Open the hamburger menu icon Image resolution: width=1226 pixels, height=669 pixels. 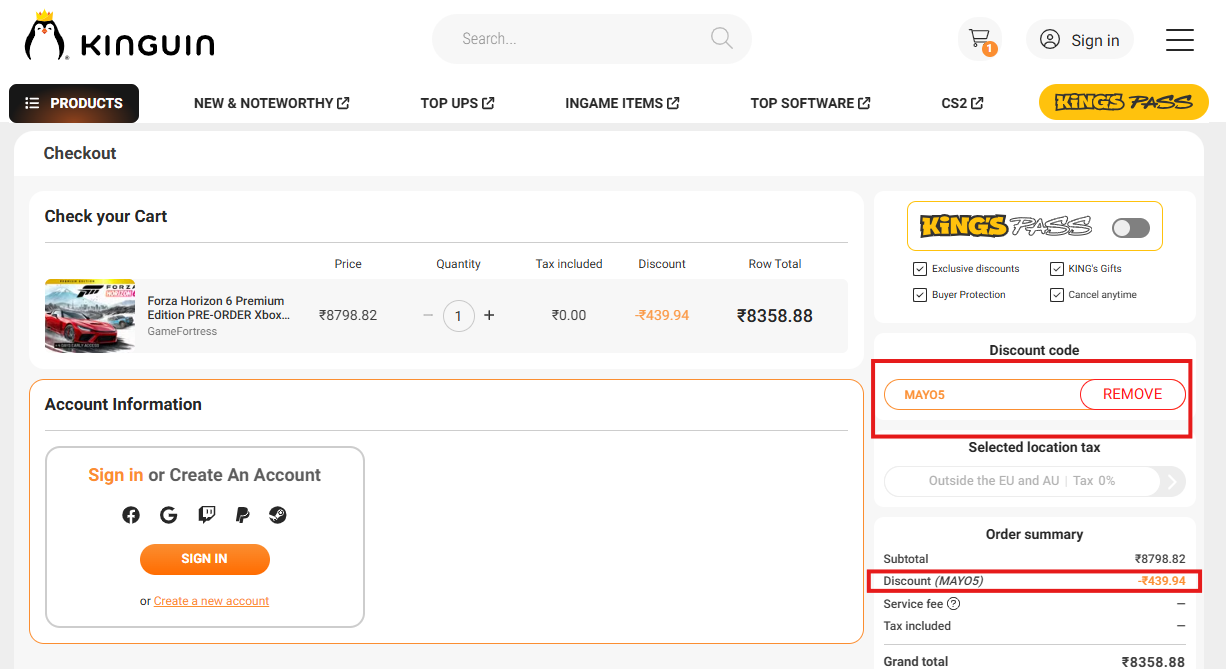1180,39
